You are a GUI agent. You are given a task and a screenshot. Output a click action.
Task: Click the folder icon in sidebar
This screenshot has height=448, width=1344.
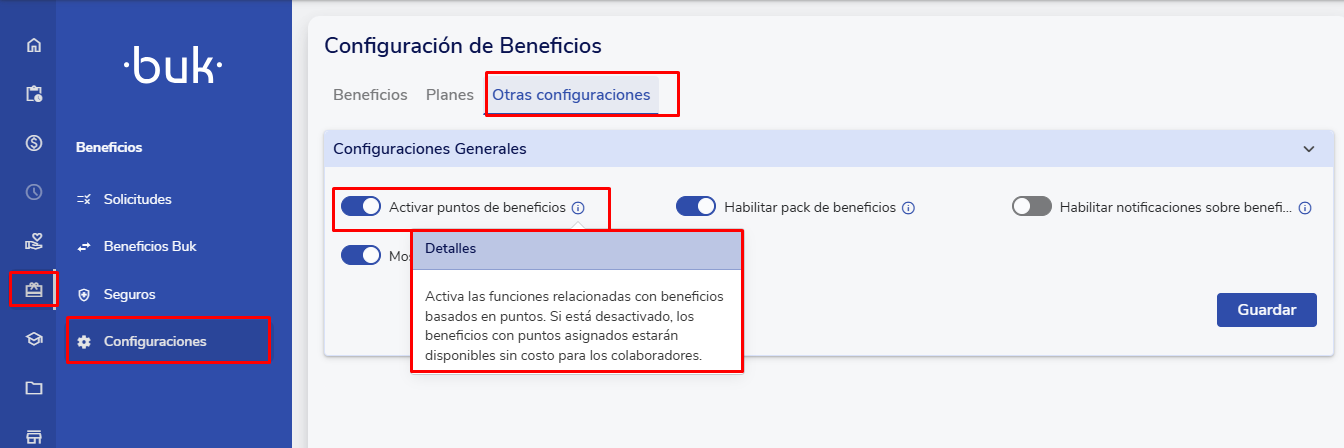(34, 387)
